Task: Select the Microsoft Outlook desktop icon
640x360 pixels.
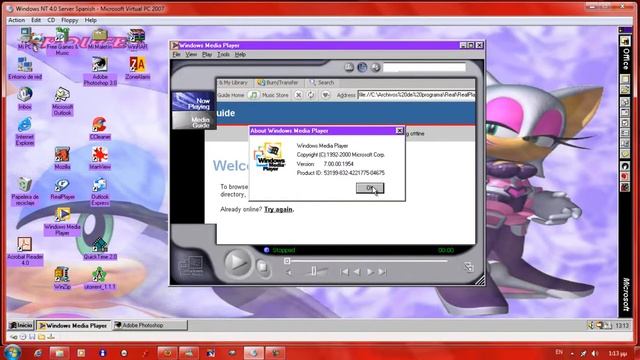Action: (x=62, y=101)
